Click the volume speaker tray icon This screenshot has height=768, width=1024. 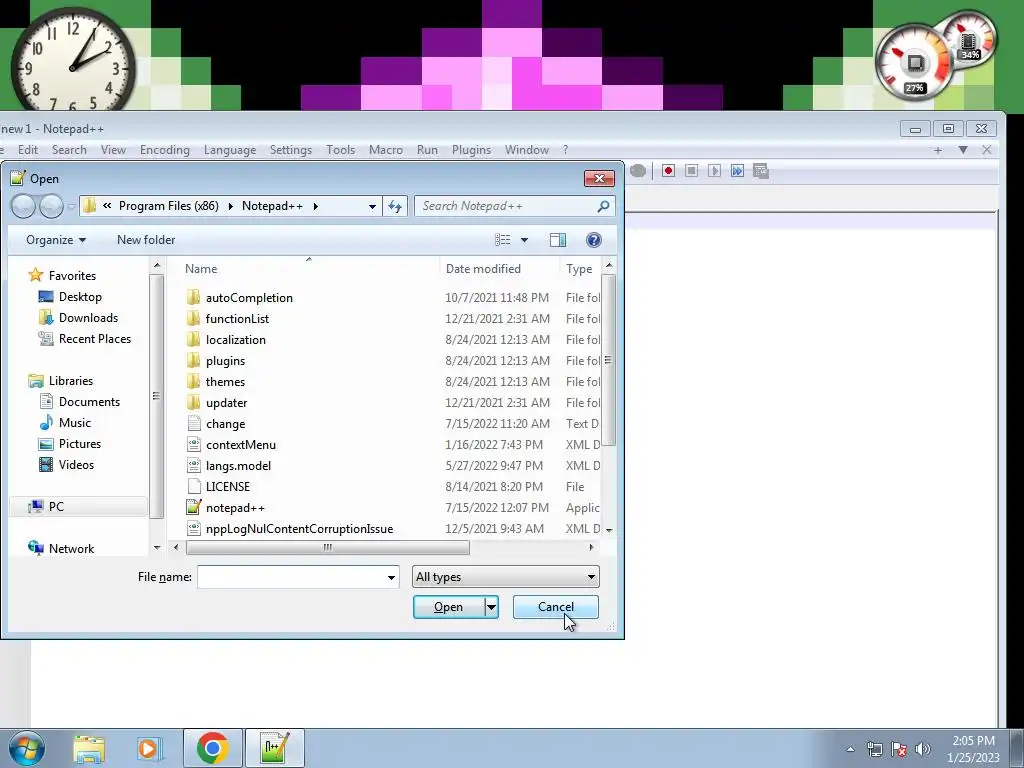click(x=923, y=749)
